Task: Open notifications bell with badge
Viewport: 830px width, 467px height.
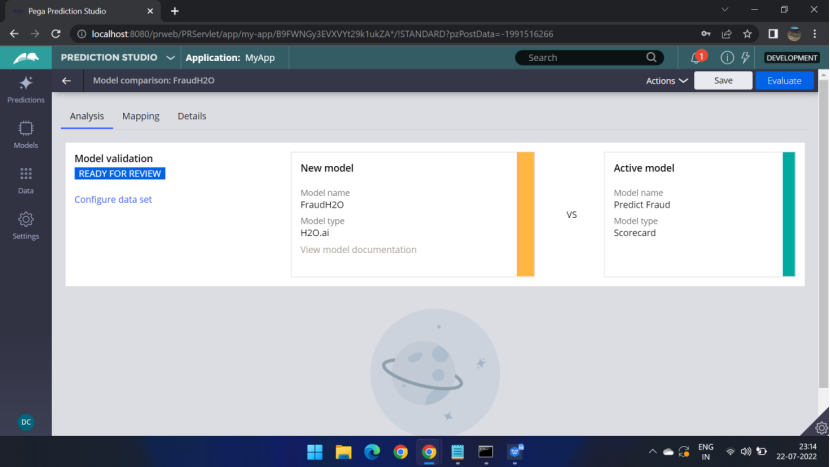Action: (698, 57)
